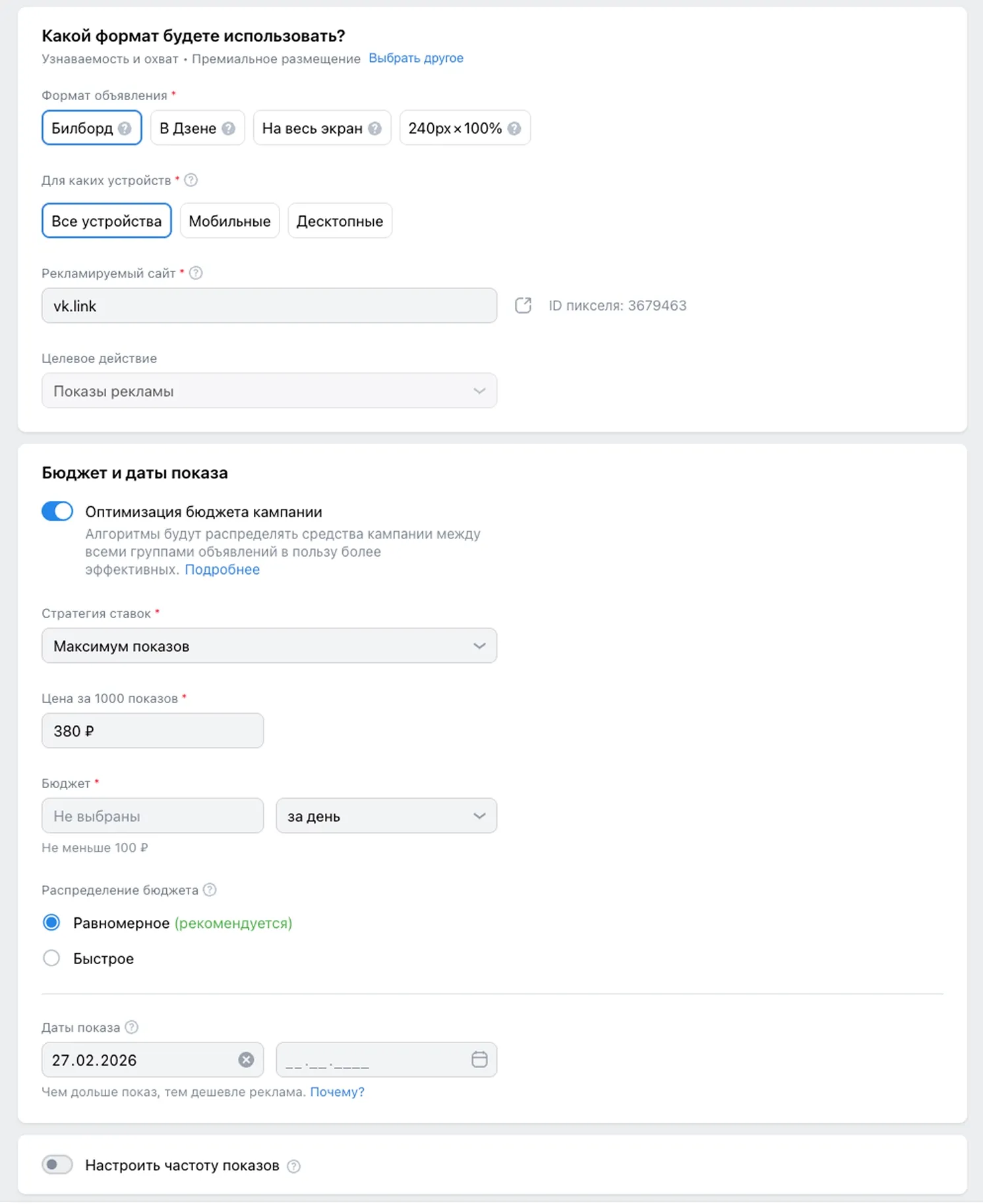Viewport: 983px width, 1204px height.
Task: Expand the Стратегия ставок dropdown
Action: click(269, 646)
